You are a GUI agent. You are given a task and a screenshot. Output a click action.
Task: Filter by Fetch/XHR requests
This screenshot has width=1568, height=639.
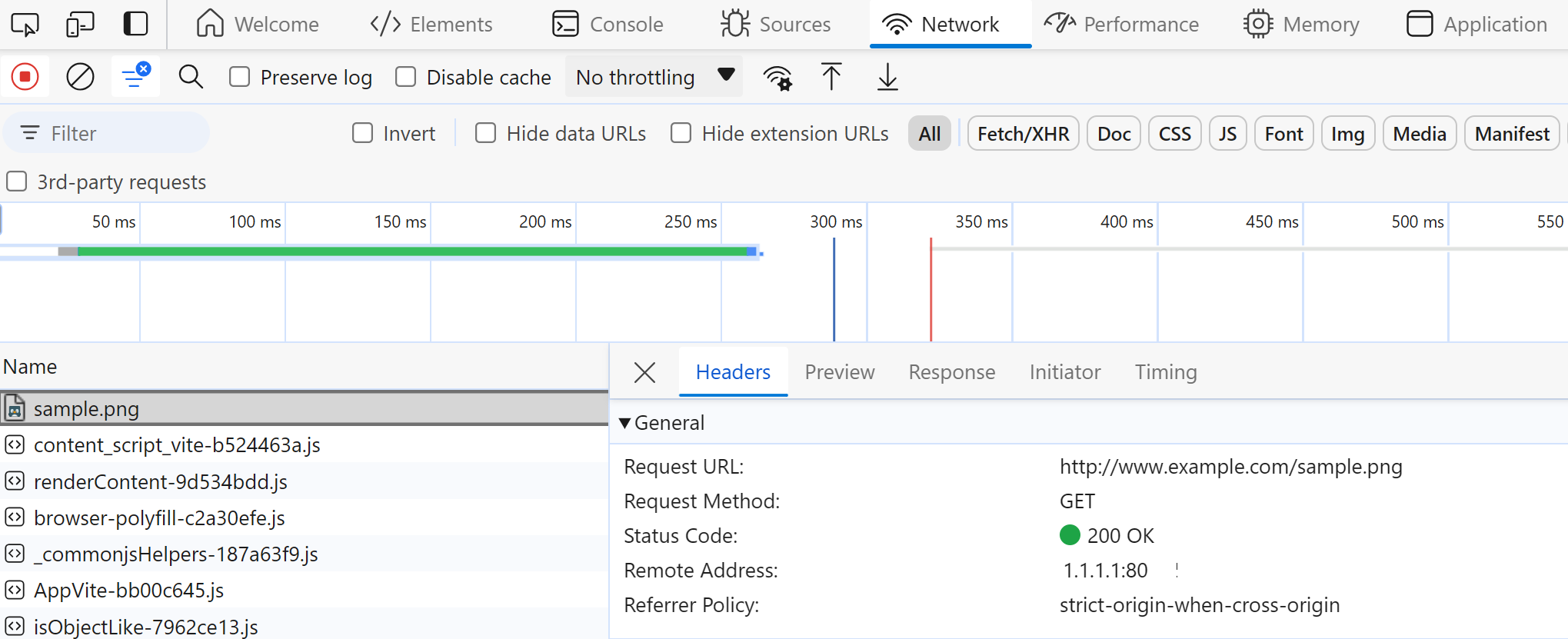pyautogui.click(x=1024, y=134)
